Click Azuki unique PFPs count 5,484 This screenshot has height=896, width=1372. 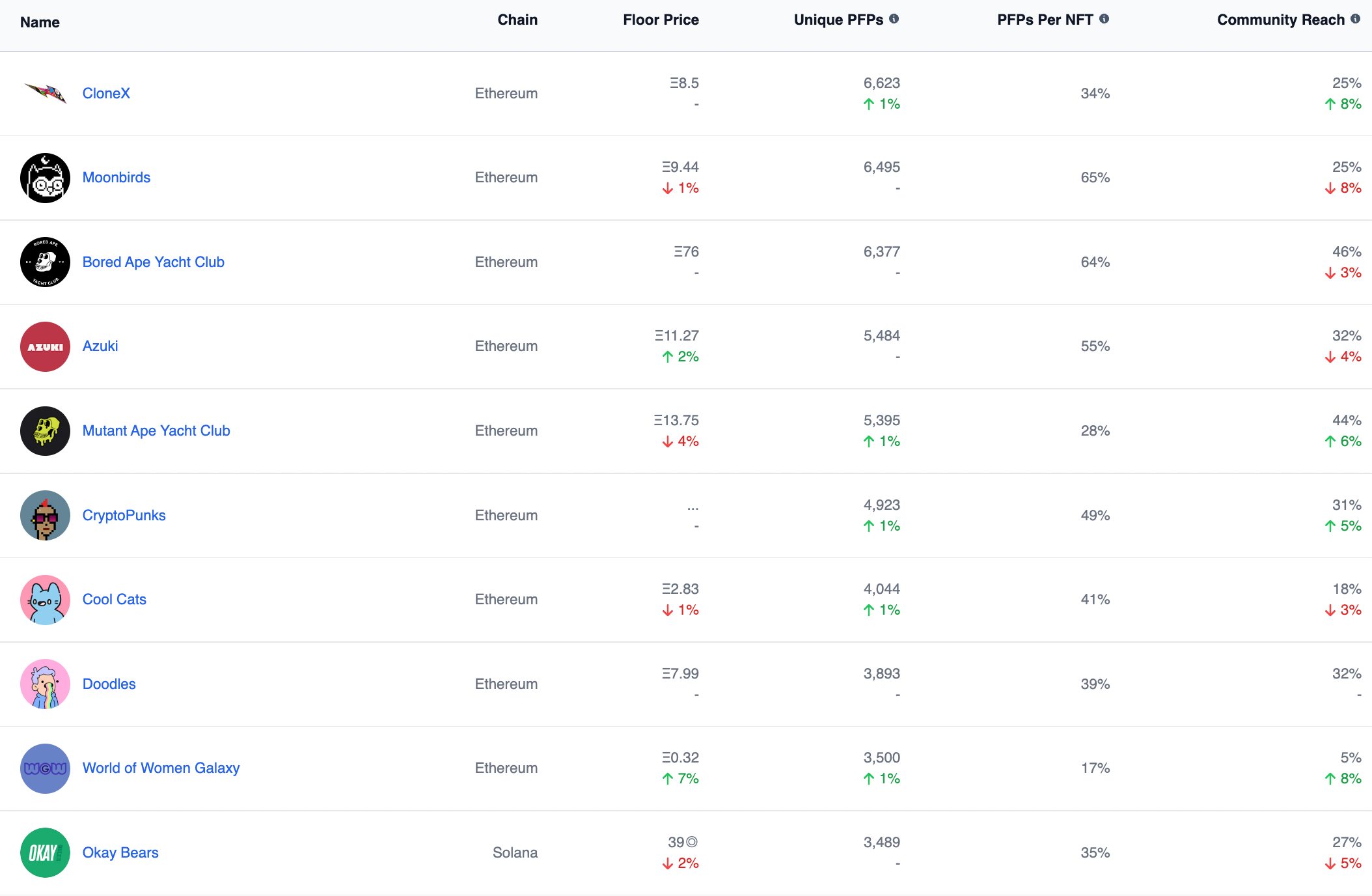pyautogui.click(x=882, y=335)
